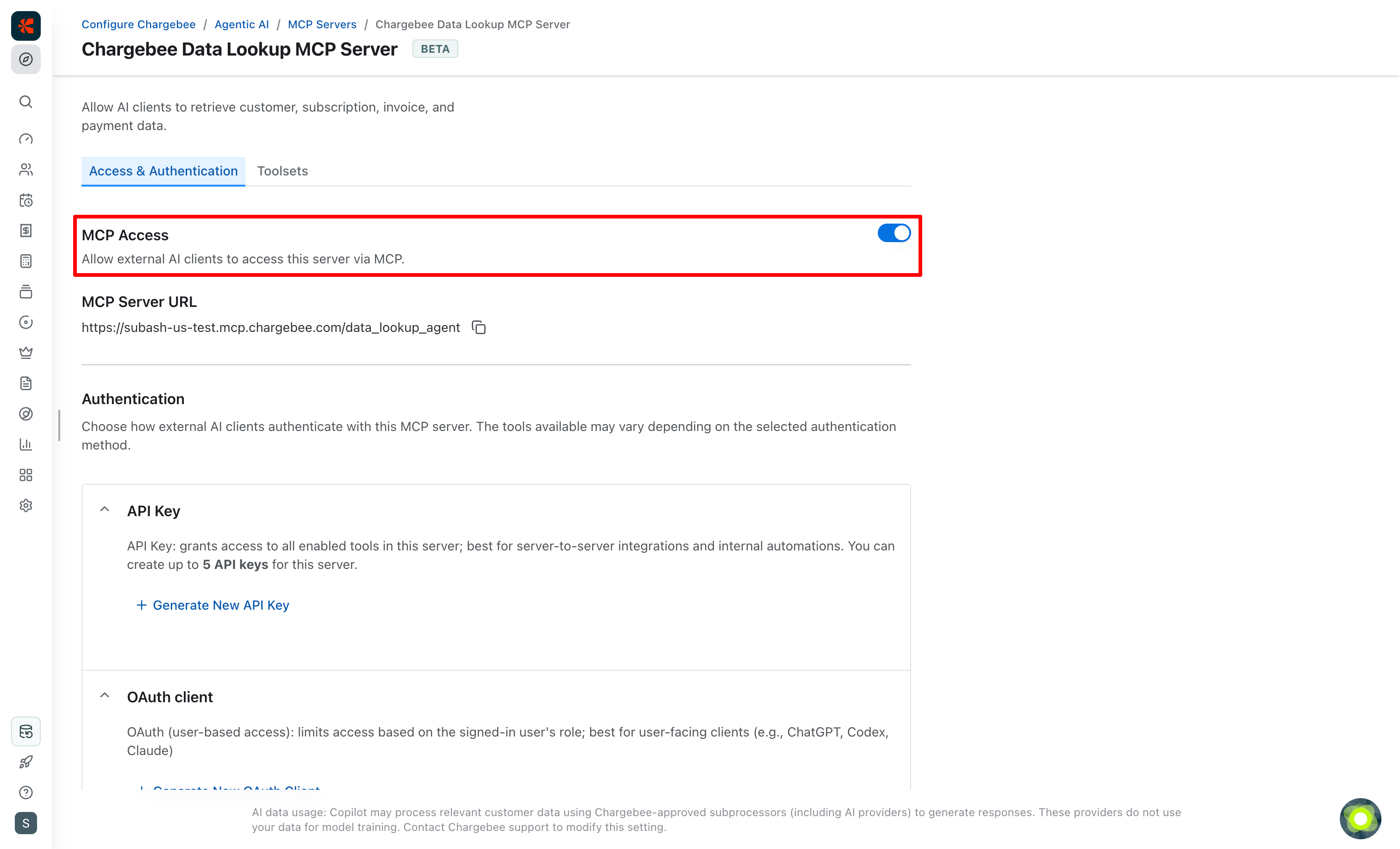Click the sidebar resize handle bar

pyautogui.click(x=59, y=425)
